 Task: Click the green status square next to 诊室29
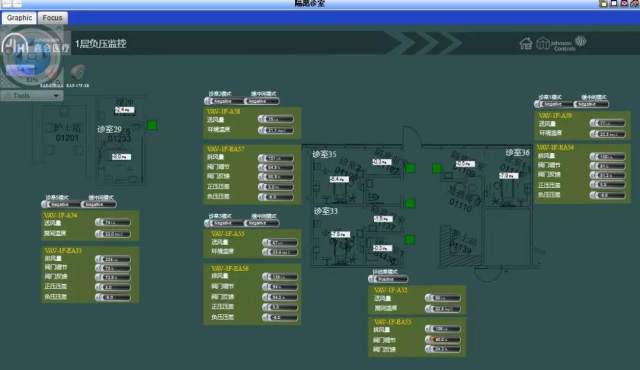click(152, 125)
